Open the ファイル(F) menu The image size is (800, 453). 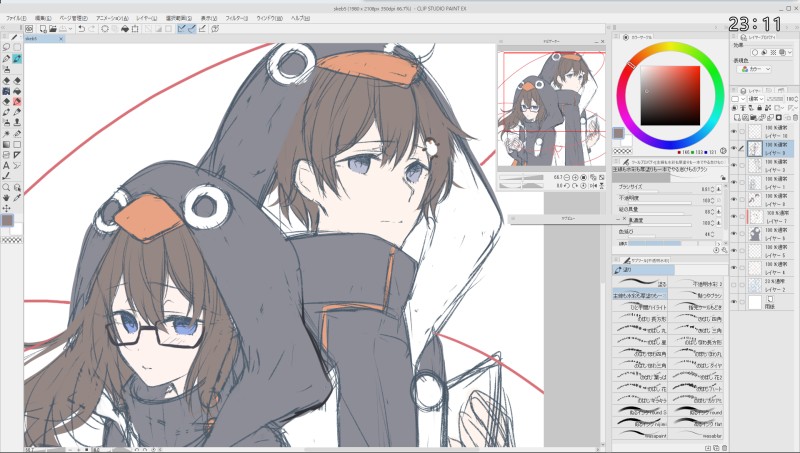tap(16, 18)
